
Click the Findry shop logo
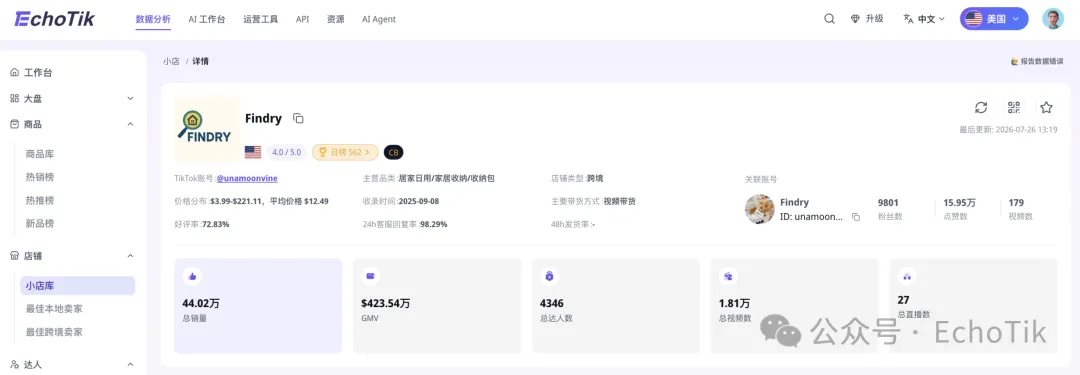pyautogui.click(x=207, y=130)
